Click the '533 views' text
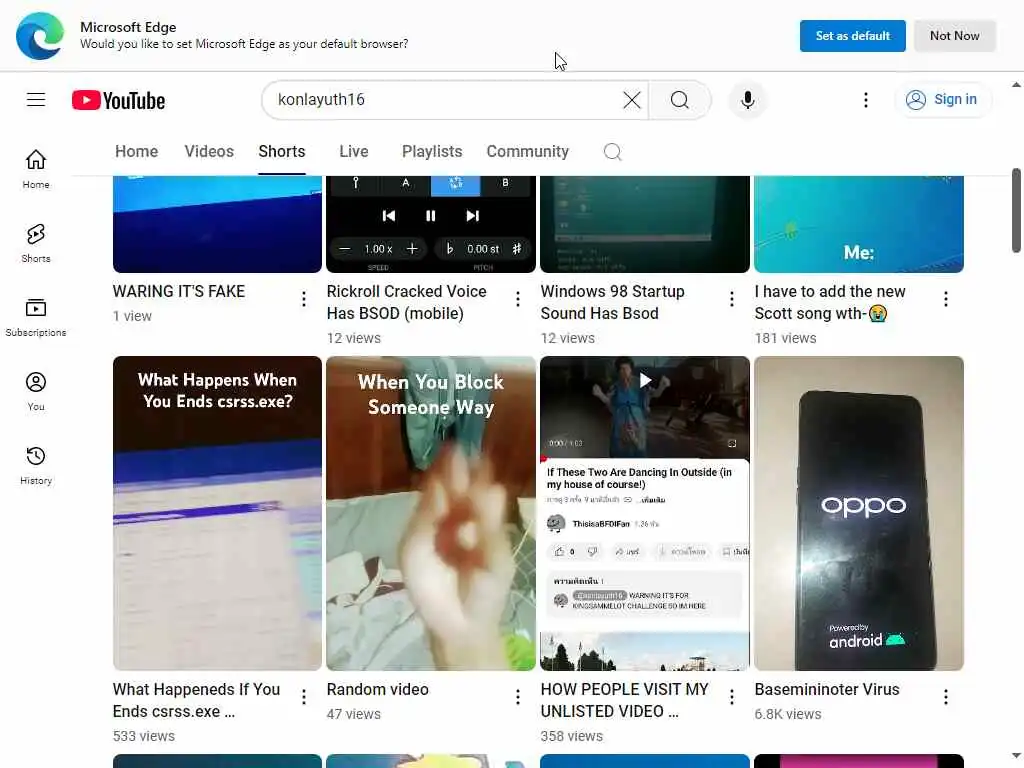This screenshot has height=768, width=1024. pyautogui.click(x=144, y=736)
